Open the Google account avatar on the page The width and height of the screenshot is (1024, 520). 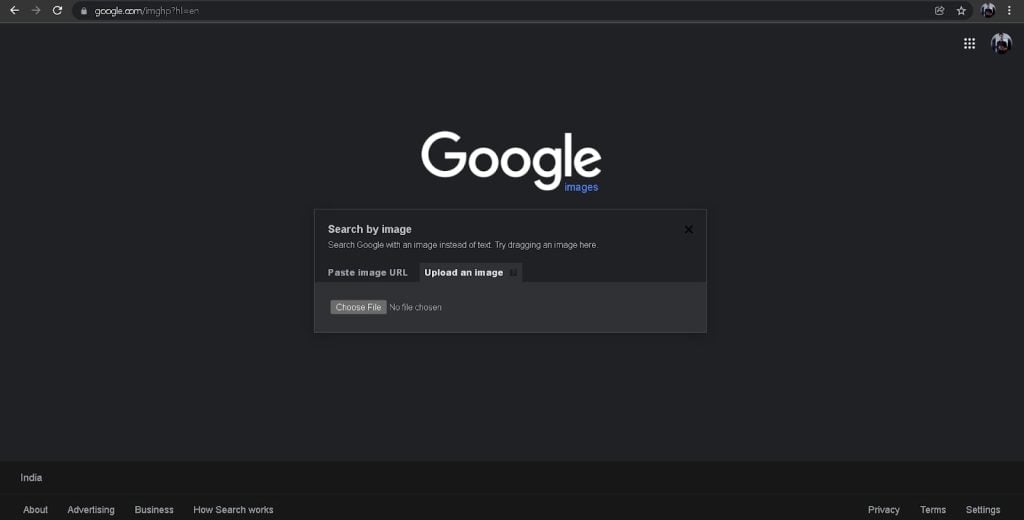click(x=1001, y=43)
